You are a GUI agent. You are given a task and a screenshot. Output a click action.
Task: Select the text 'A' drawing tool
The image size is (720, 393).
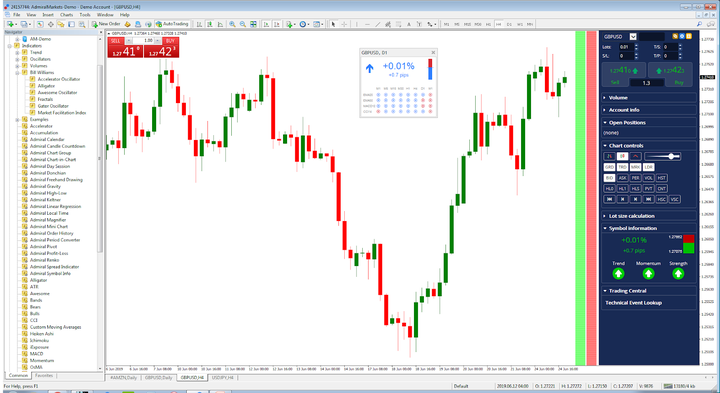[409, 24]
